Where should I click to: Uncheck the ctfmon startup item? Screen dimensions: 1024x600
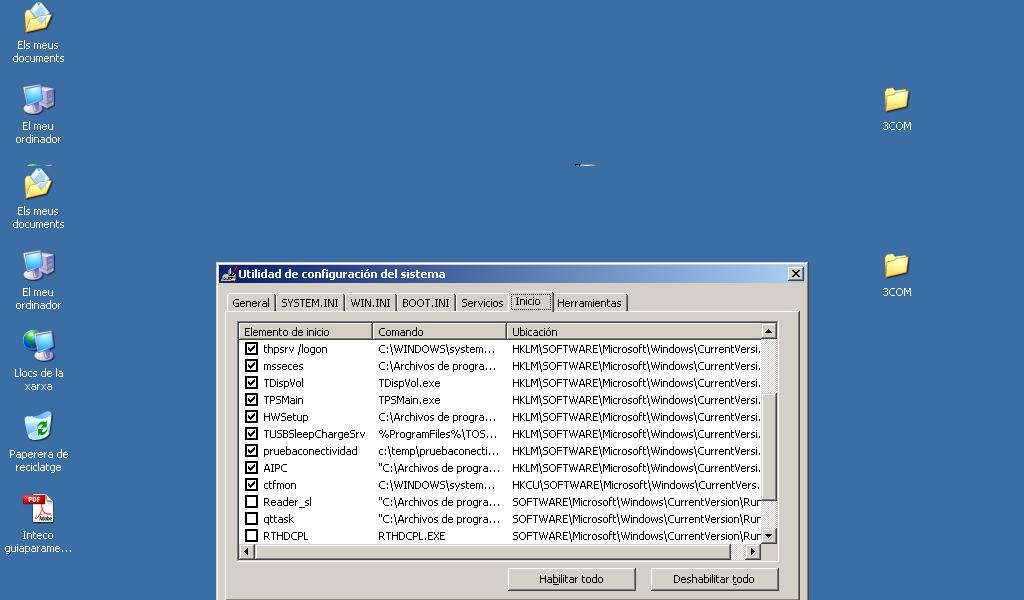tap(251, 485)
